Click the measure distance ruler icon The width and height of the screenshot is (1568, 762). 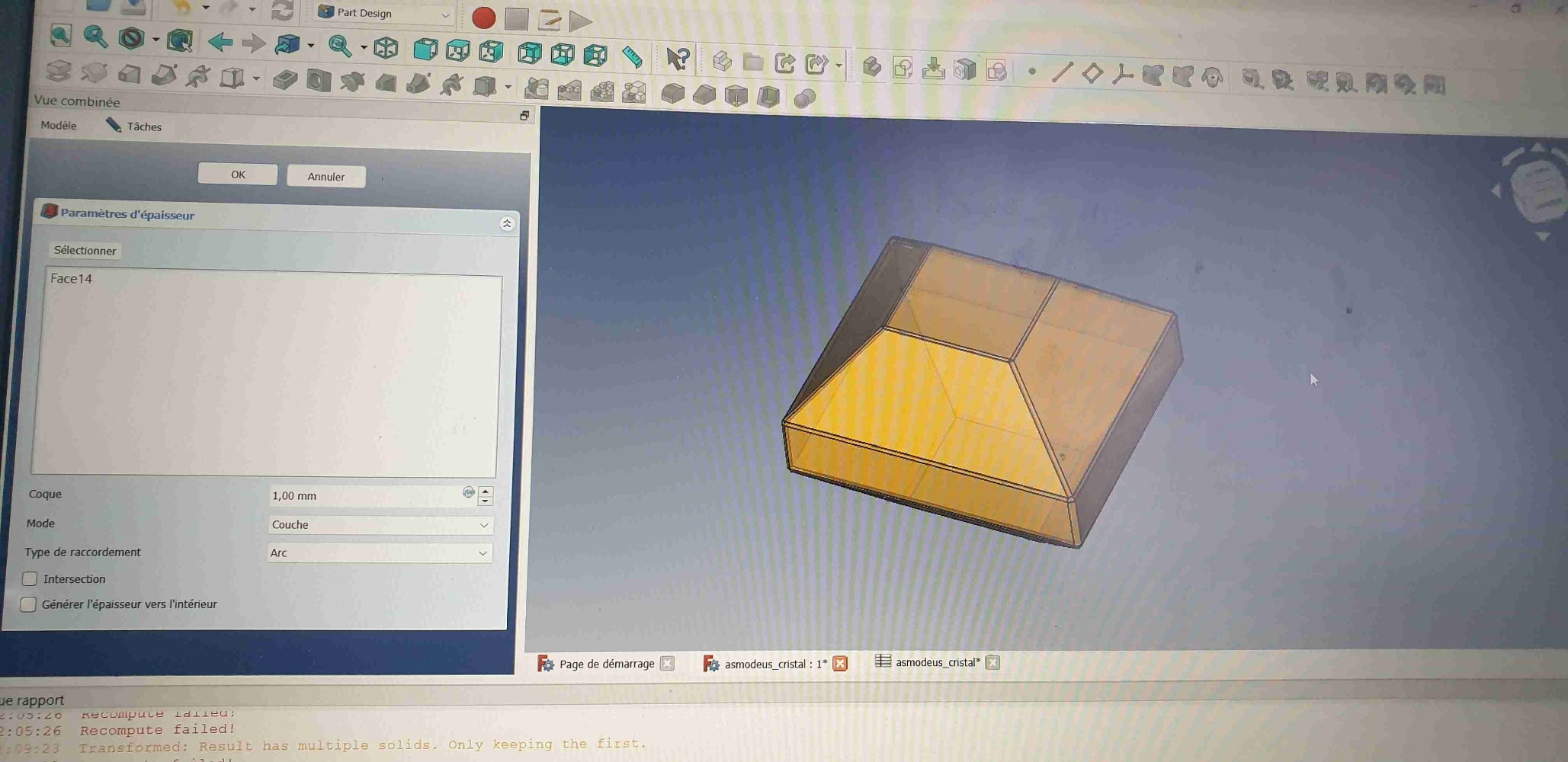click(632, 56)
